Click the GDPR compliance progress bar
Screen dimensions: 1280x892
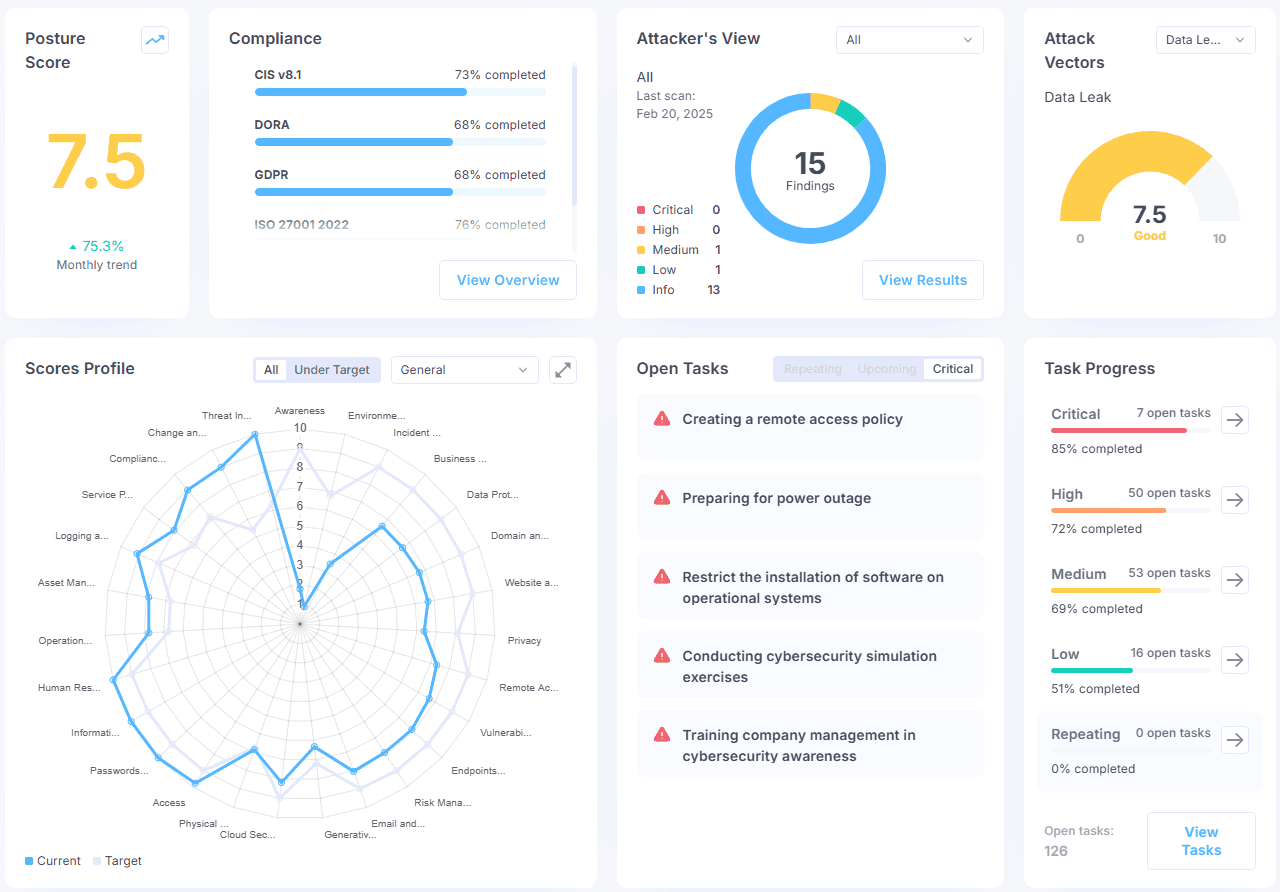point(400,192)
